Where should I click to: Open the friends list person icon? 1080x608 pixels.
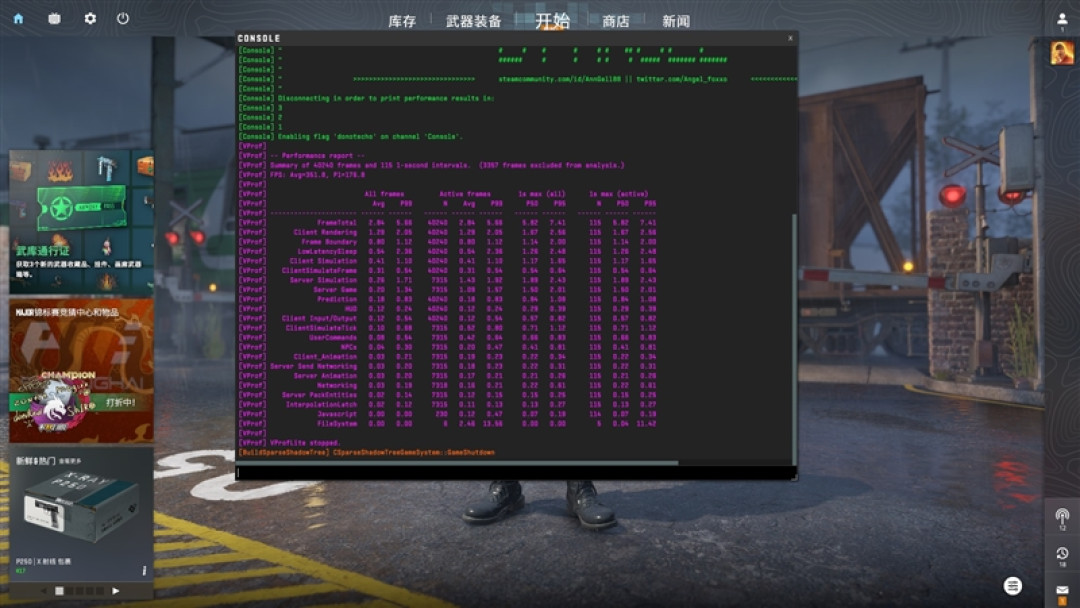pyautogui.click(x=1062, y=21)
